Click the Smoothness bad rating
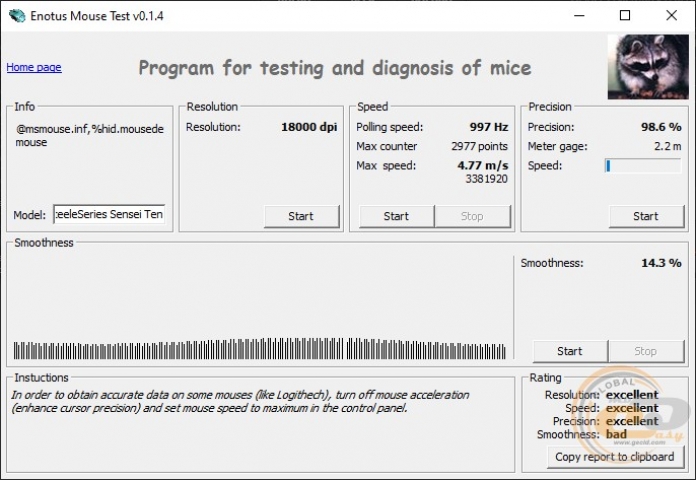This screenshot has width=696, height=480. click(616, 434)
